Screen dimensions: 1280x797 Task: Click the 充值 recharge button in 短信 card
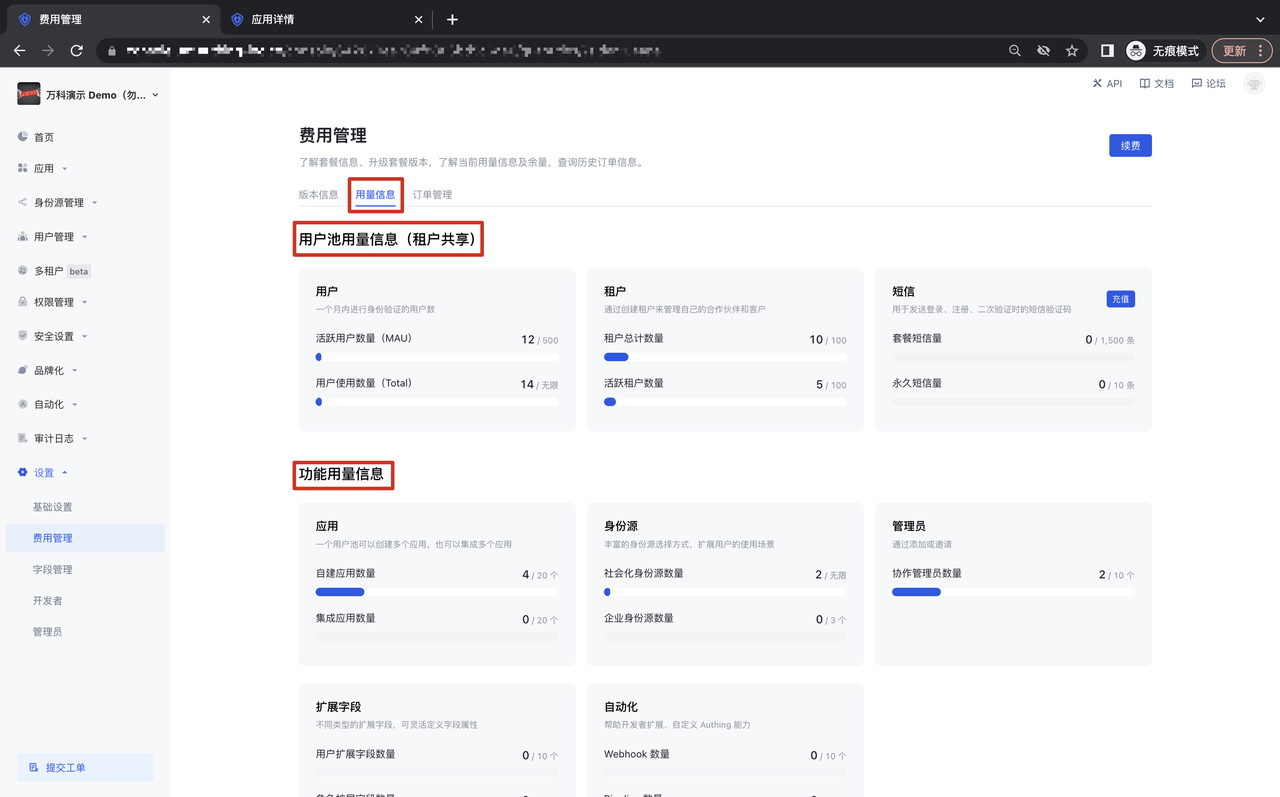1120,299
